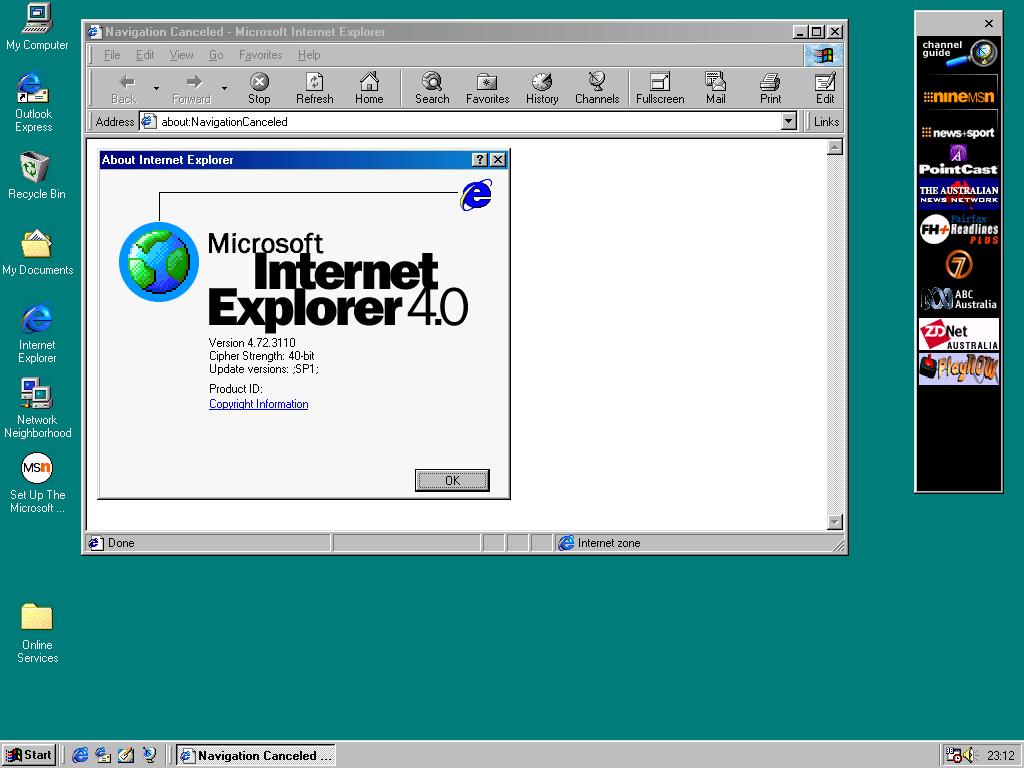The image size is (1024, 768).
Task: Open the Start menu
Action: (29, 755)
